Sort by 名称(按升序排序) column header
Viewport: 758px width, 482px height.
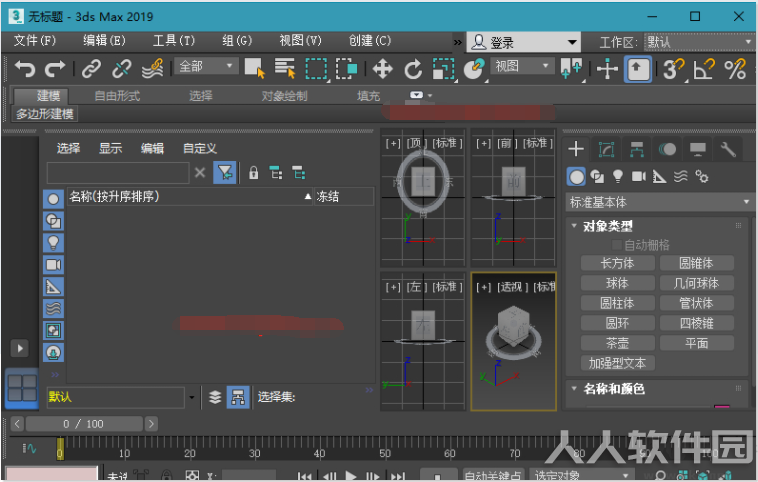190,197
